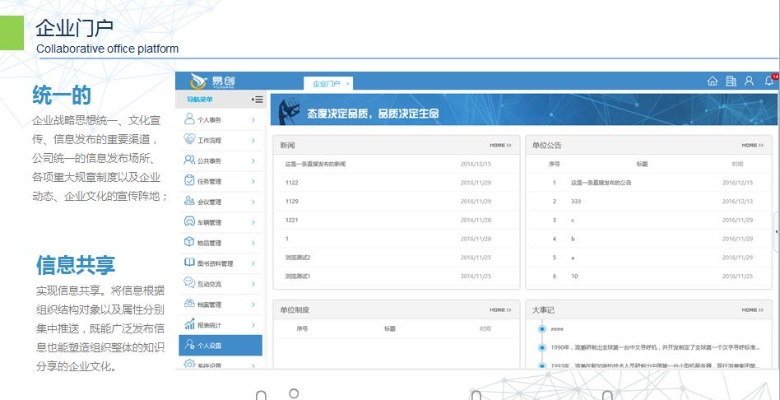
Task: Switch to the 企业门户 tab
Action: [326, 84]
